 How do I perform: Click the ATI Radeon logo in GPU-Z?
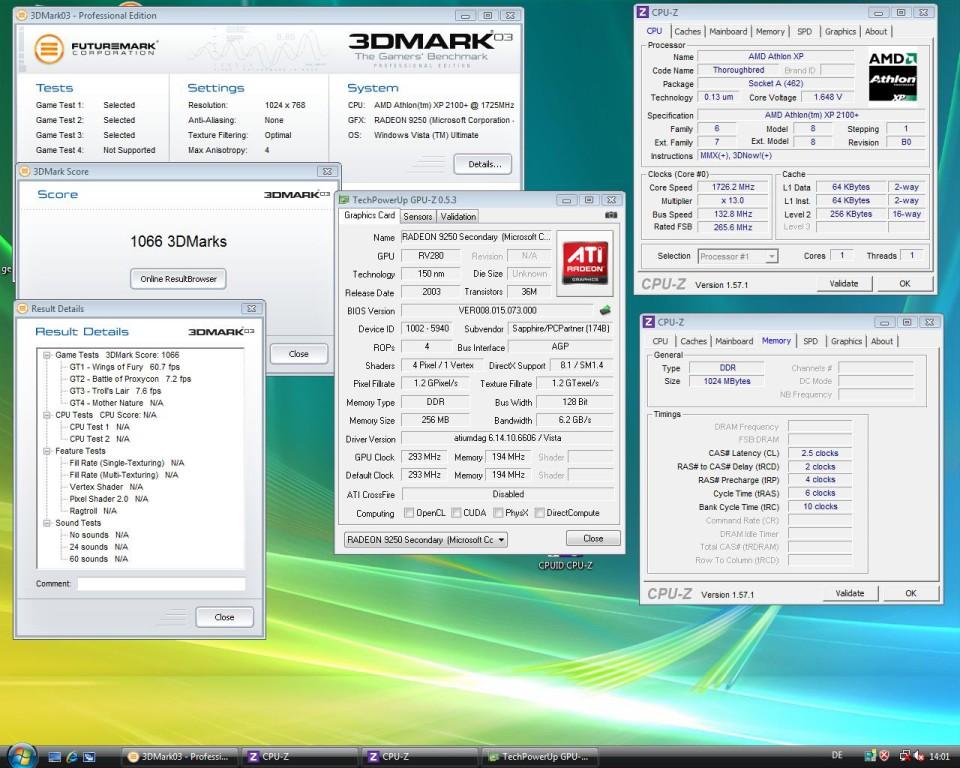click(585, 265)
